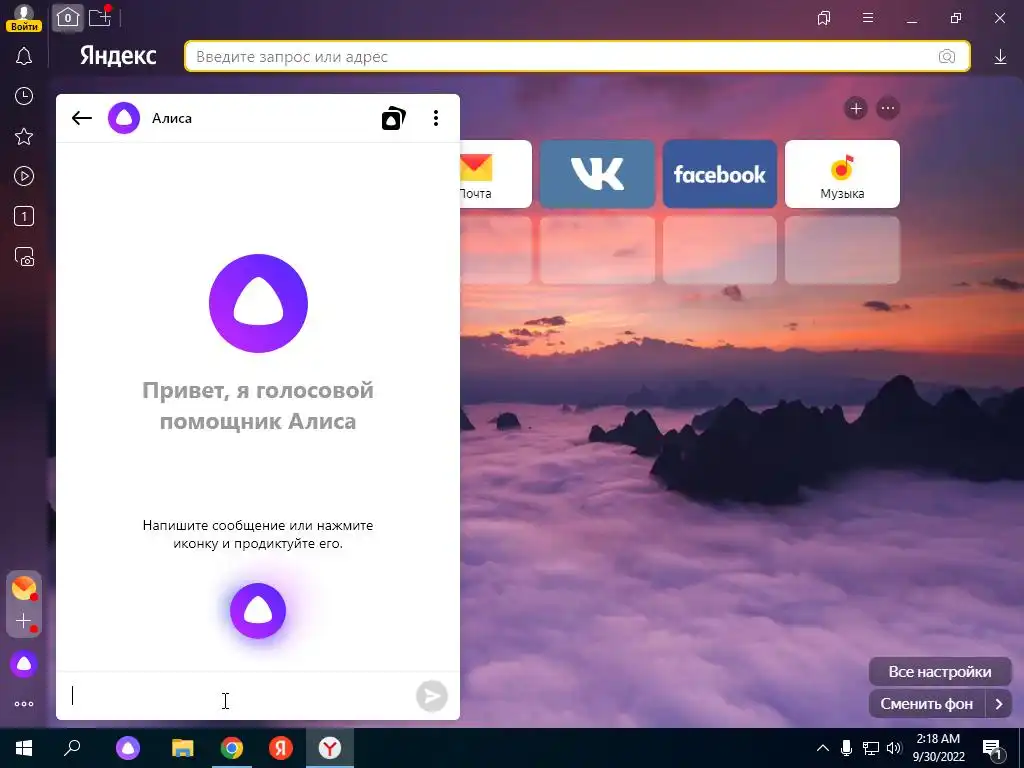Click the large Alice logo in panel
This screenshot has height=768, width=1024.
[259, 304]
